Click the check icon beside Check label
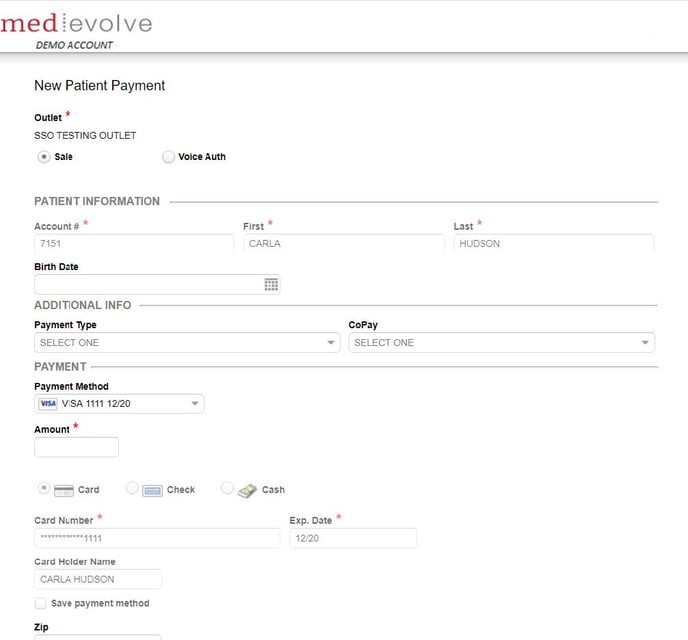The image size is (688, 640). 152,490
